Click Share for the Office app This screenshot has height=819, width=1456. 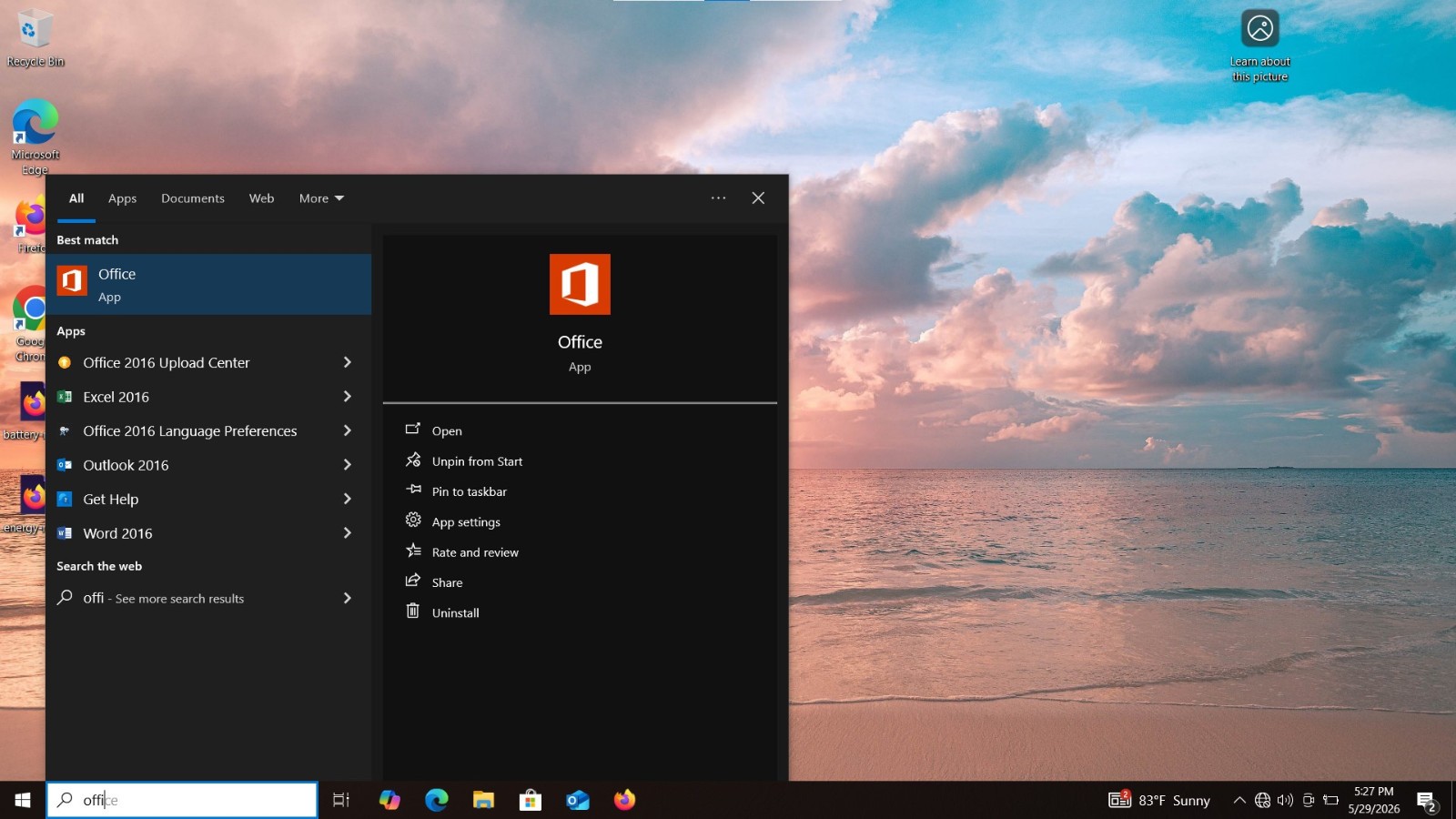pyautogui.click(x=447, y=582)
